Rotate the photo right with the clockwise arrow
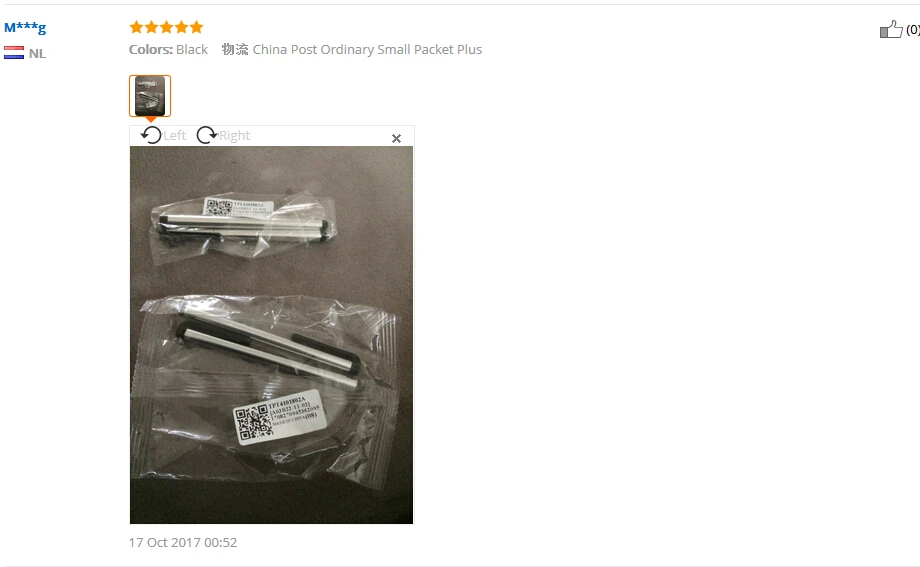920x567 pixels. 207,135
